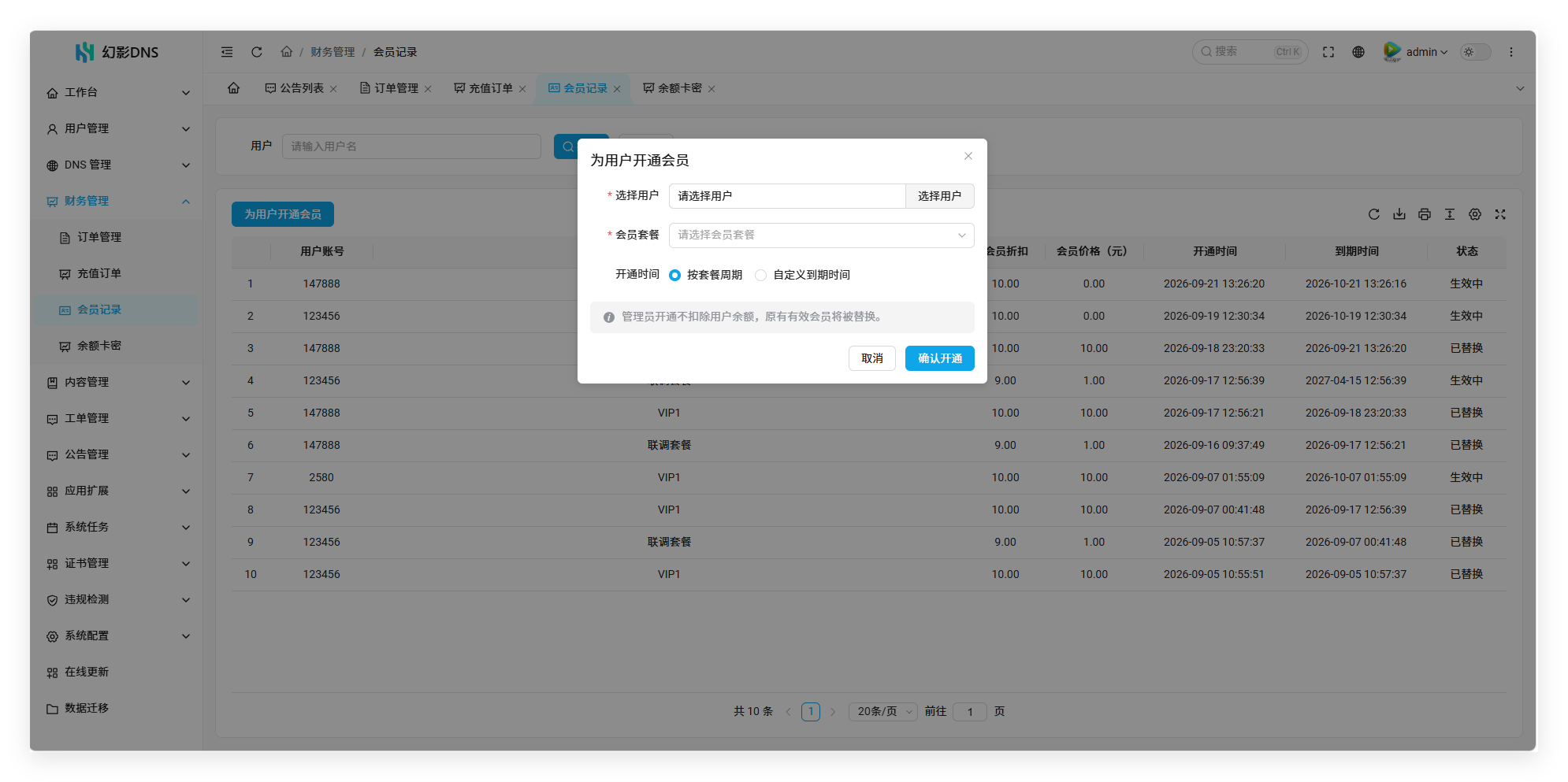Viewport: 1568px width, 782px height.
Task: Open 余额卡密 in the sidebar
Action: click(x=117, y=346)
